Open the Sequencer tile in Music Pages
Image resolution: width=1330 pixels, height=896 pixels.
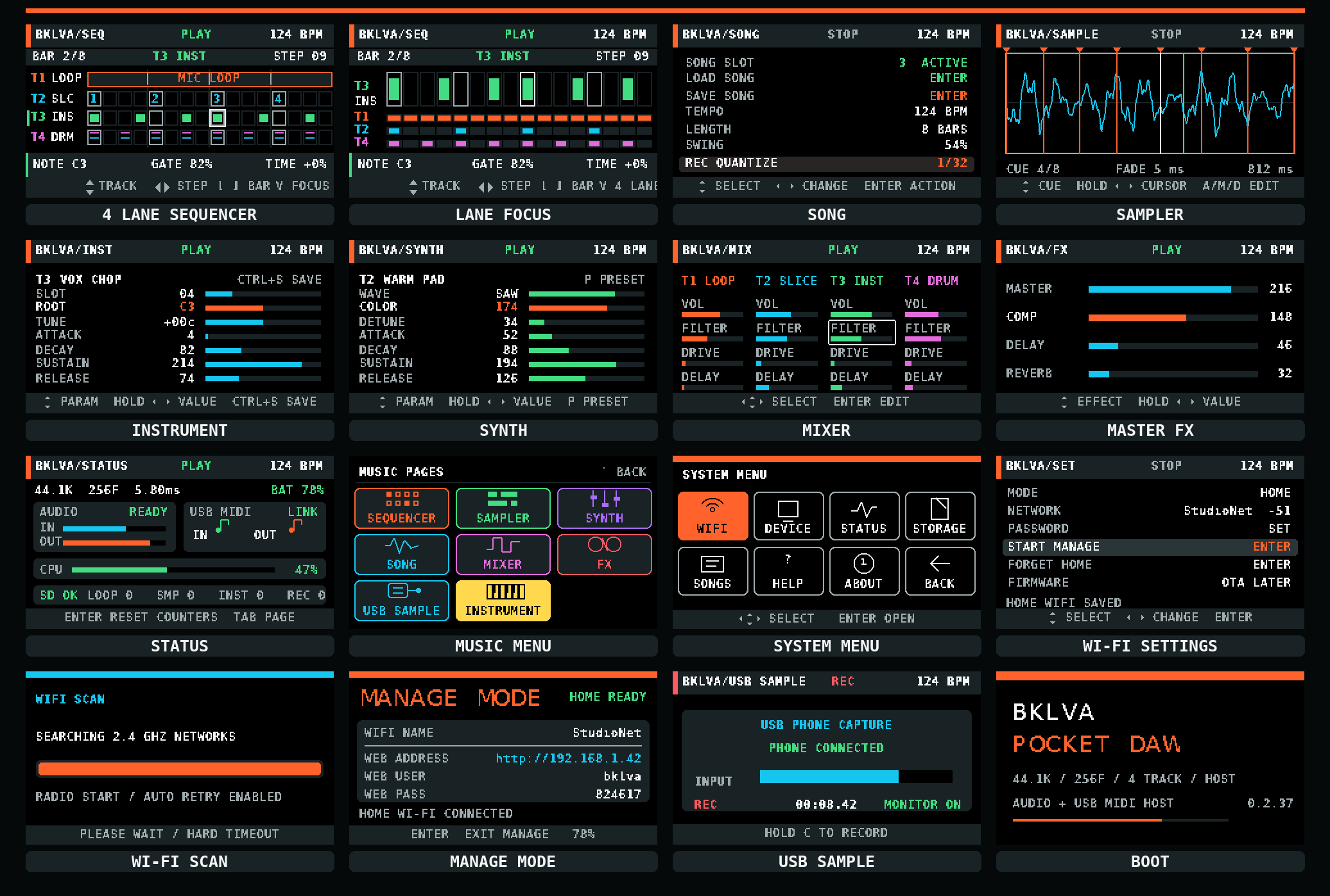point(402,508)
